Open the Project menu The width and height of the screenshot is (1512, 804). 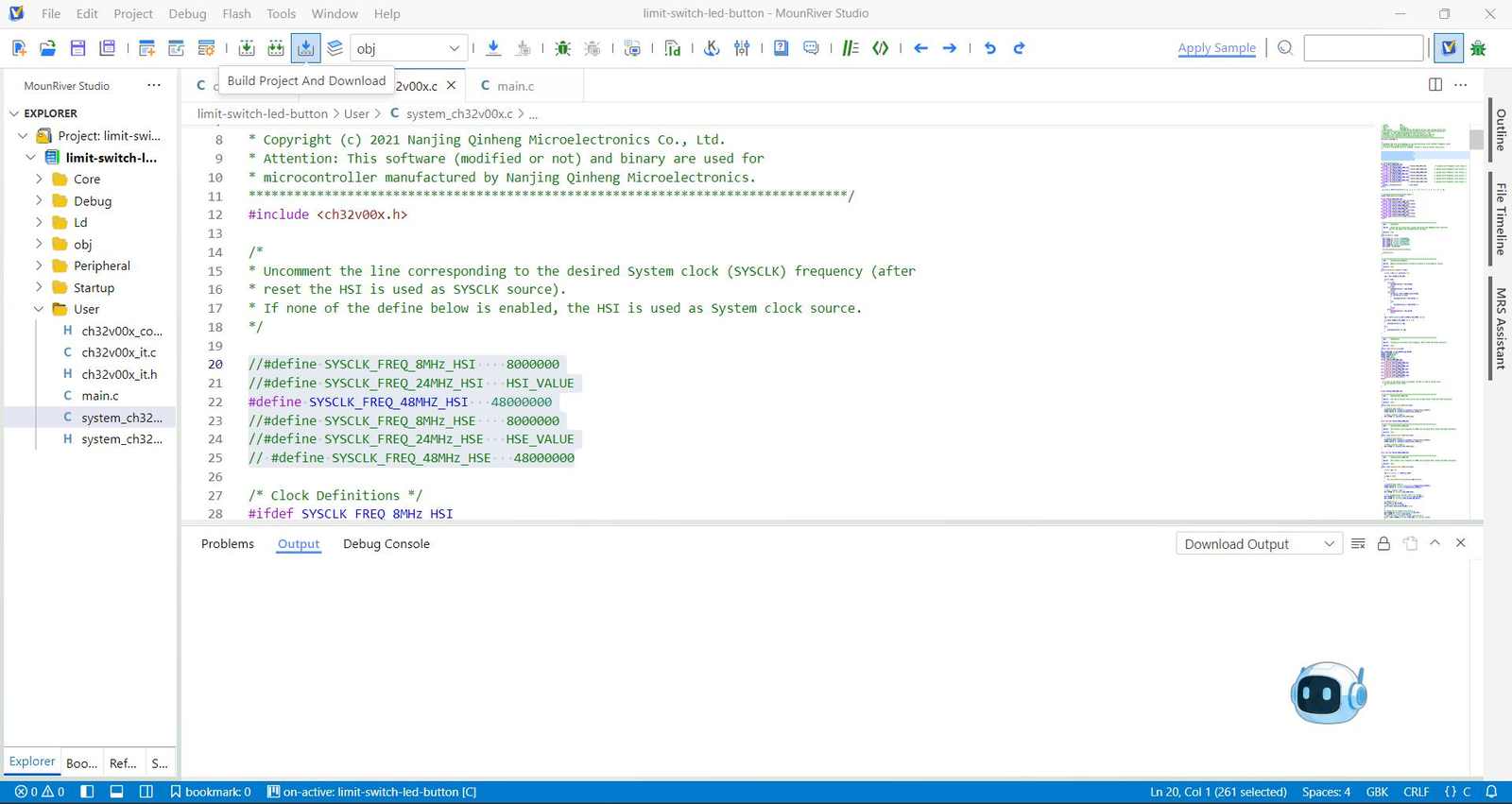coord(133,13)
